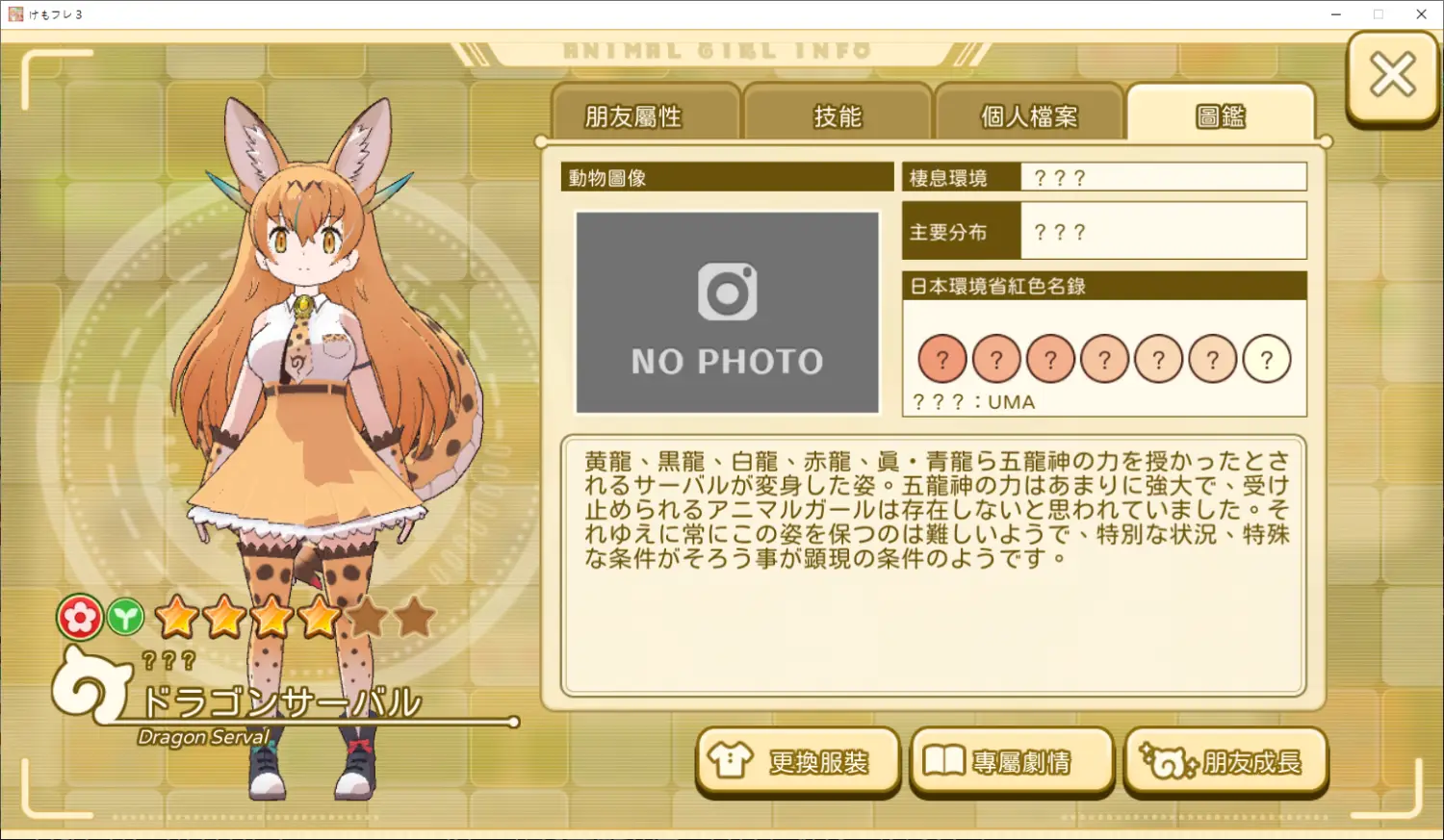Click the red flower attribute icon
This screenshot has height=840, width=1444.
(x=80, y=618)
